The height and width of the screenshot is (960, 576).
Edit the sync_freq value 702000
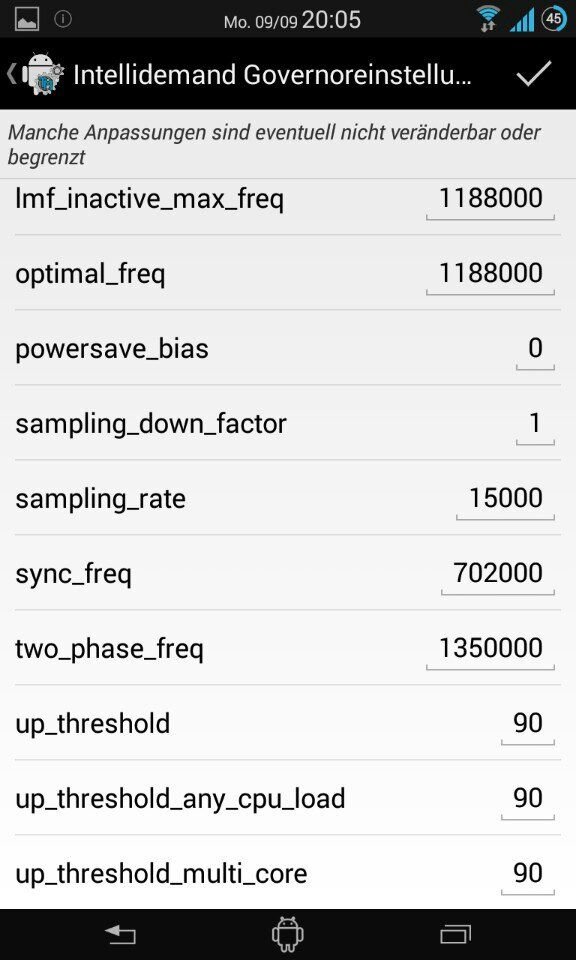pos(498,574)
